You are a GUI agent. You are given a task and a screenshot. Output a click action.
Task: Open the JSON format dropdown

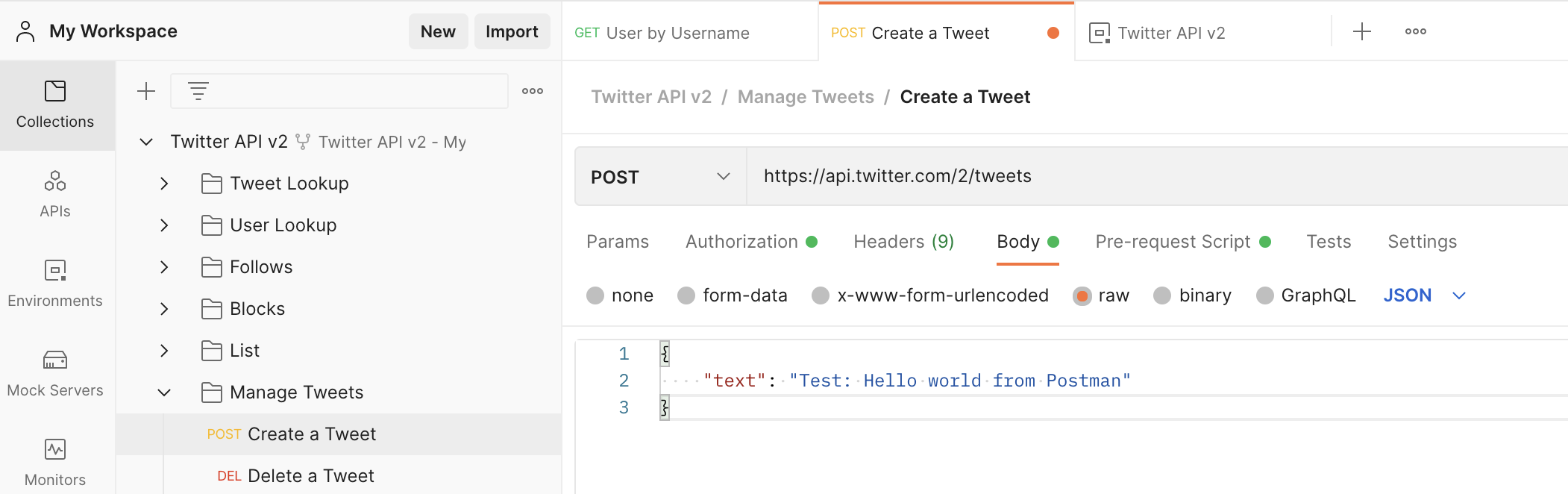pyautogui.click(x=1425, y=296)
